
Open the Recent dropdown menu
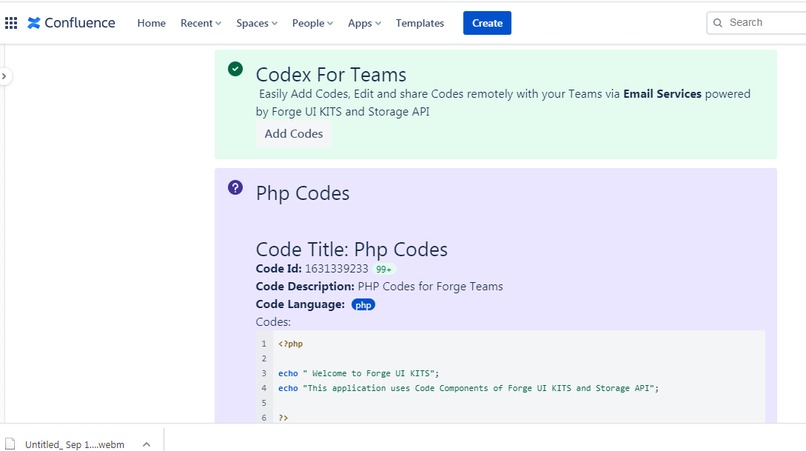click(200, 23)
